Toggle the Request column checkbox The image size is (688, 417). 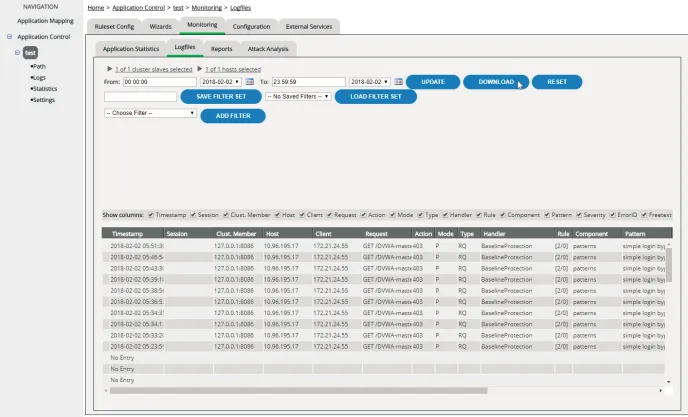coord(329,215)
